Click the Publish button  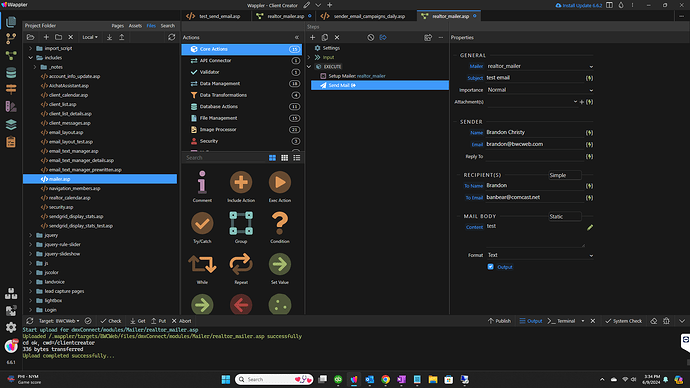point(499,321)
